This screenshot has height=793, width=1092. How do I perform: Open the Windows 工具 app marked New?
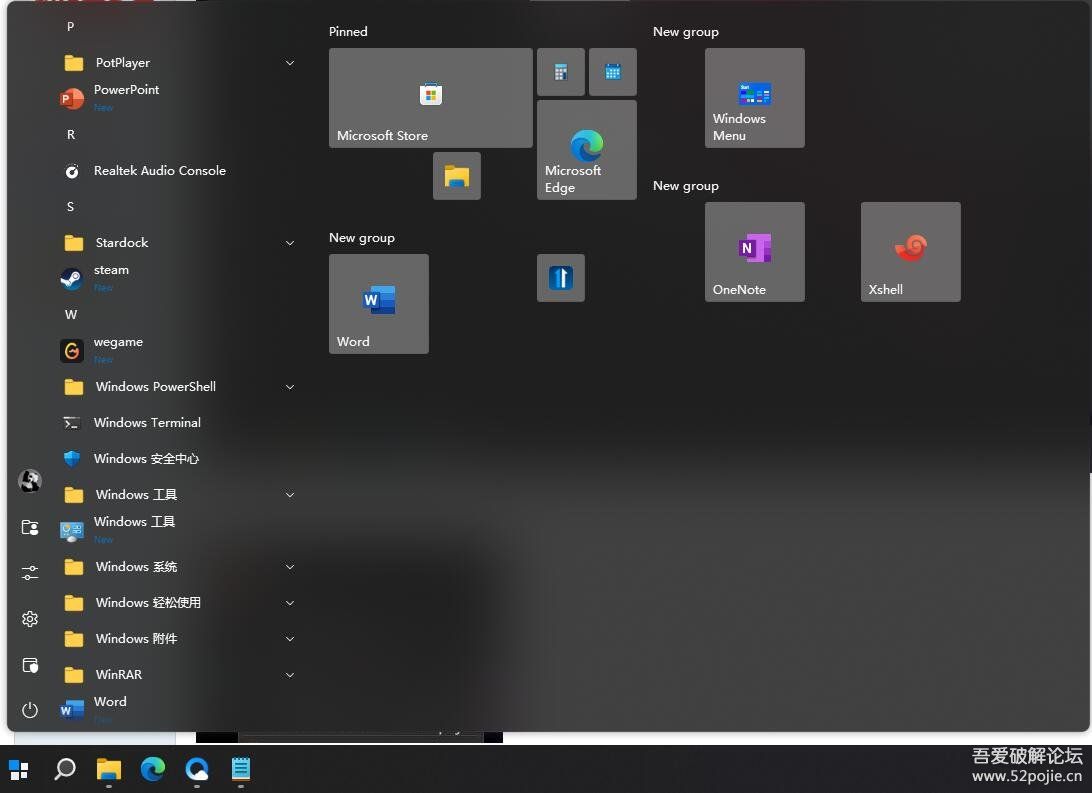point(179,531)
